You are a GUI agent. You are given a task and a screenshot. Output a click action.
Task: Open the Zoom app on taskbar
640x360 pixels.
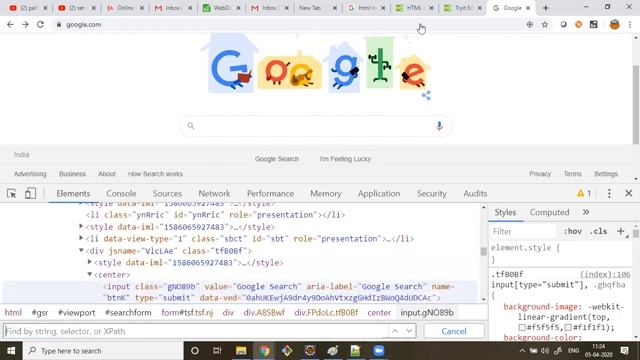379,351
